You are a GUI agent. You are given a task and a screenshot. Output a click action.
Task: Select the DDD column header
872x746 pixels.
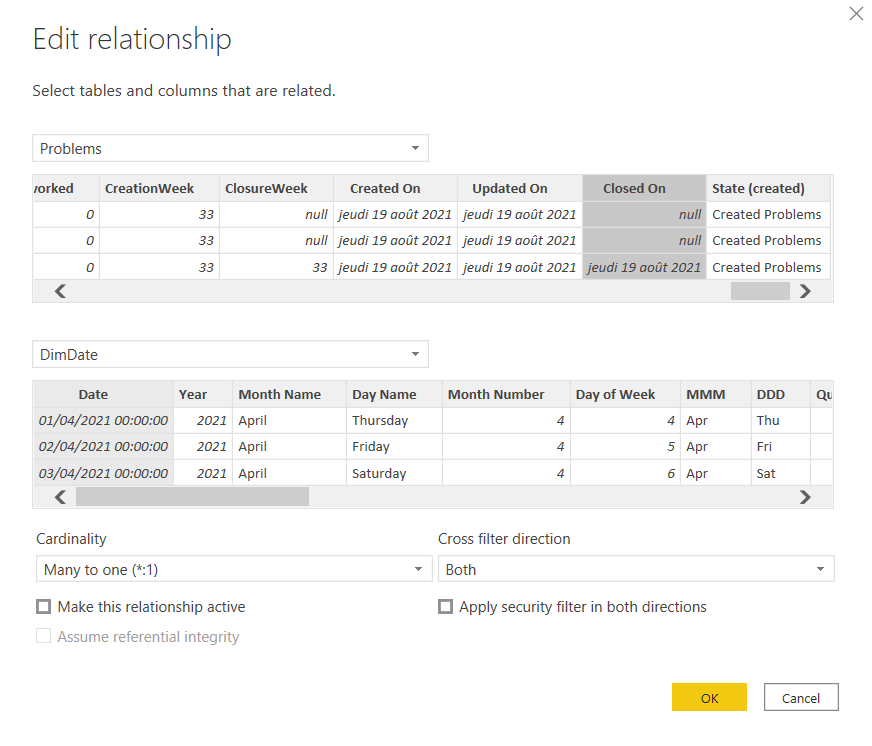click(780, 394)
